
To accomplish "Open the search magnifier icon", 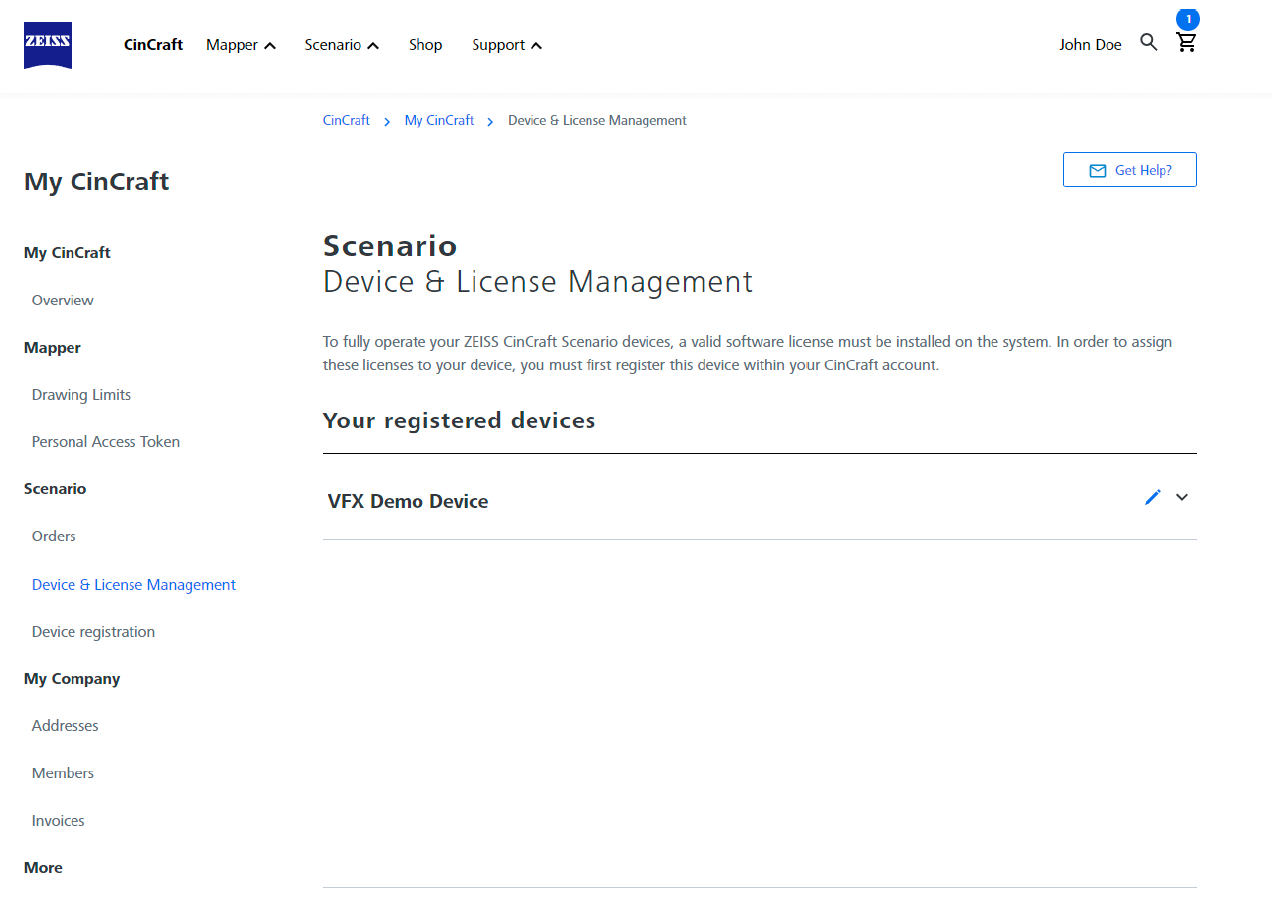I will pyautogui.click(x=1149, y=42).
